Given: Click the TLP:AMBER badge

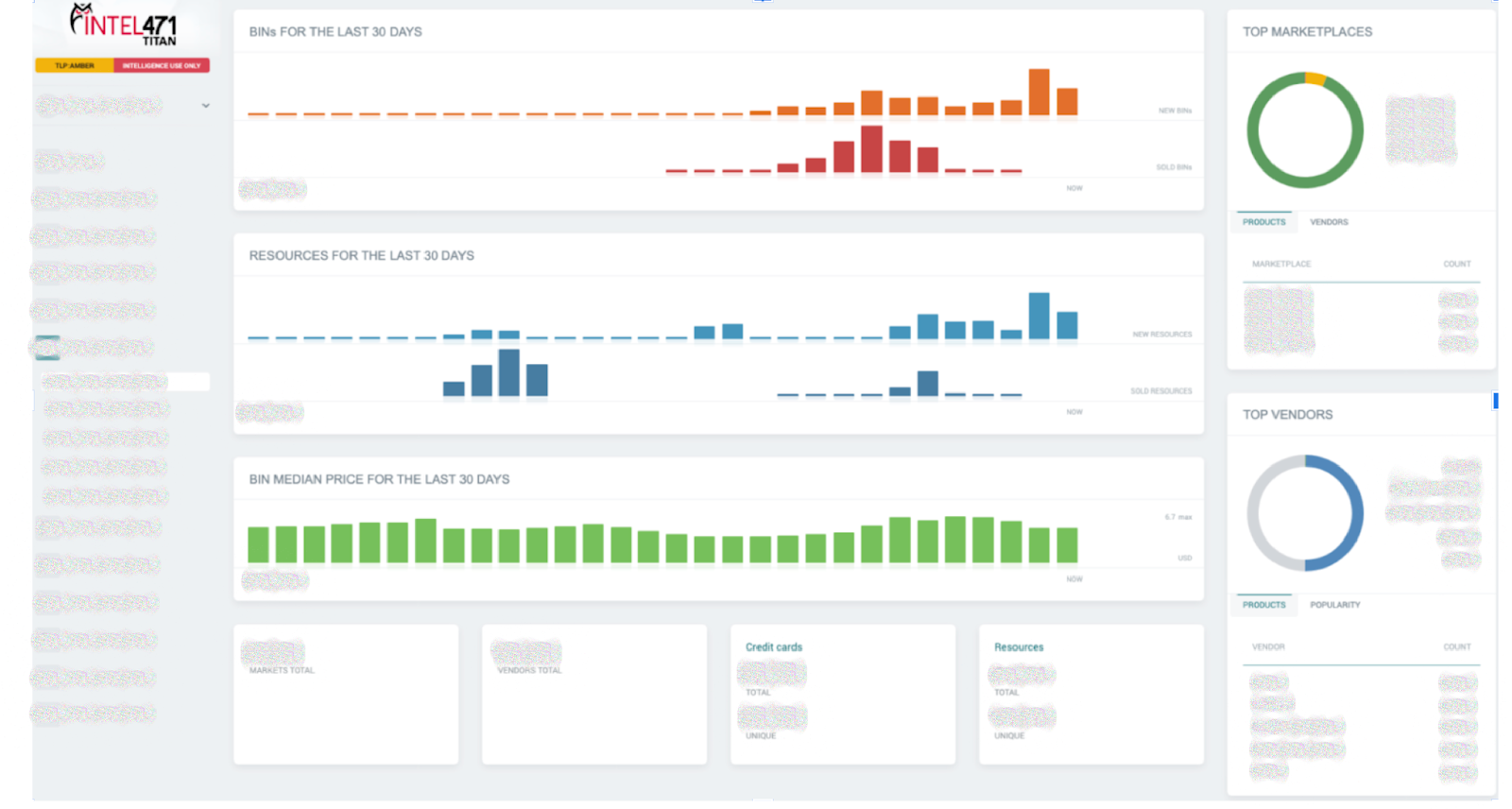Looking at the screenshot, I should point(75,65).
